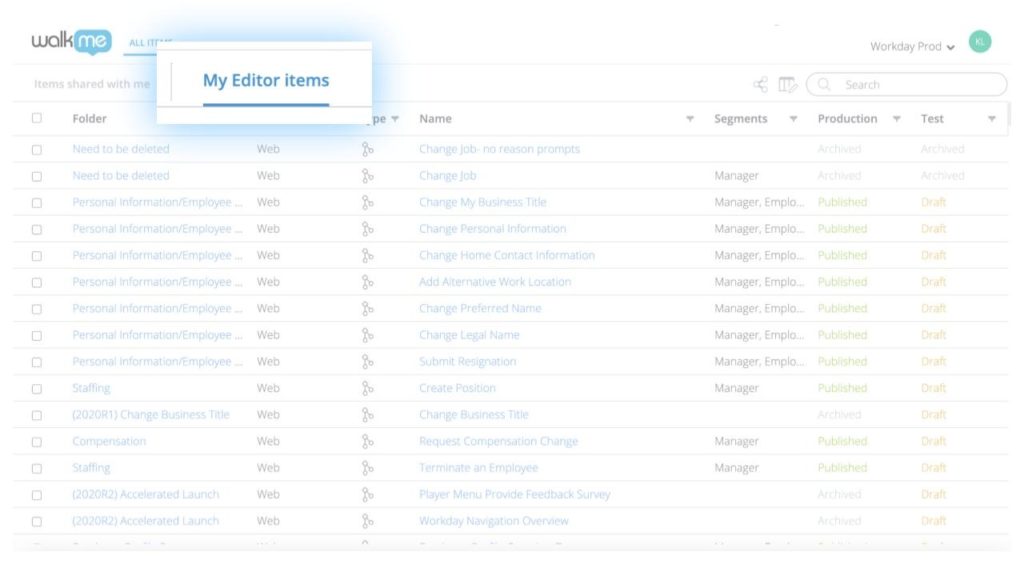Open the Segments column filter
1024x576 pixels.
(x=793, y=118)
